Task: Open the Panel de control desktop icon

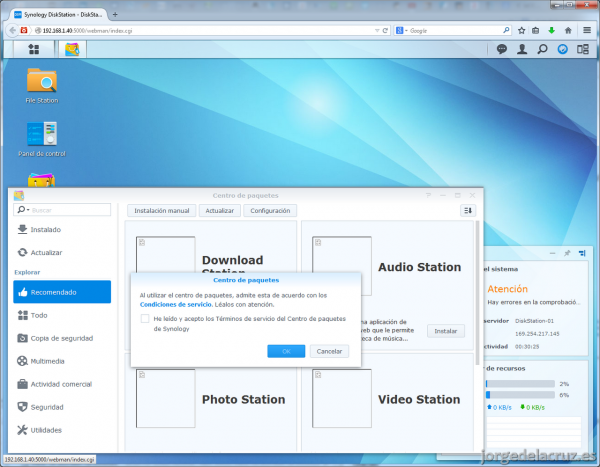Action: coord(42,139)
